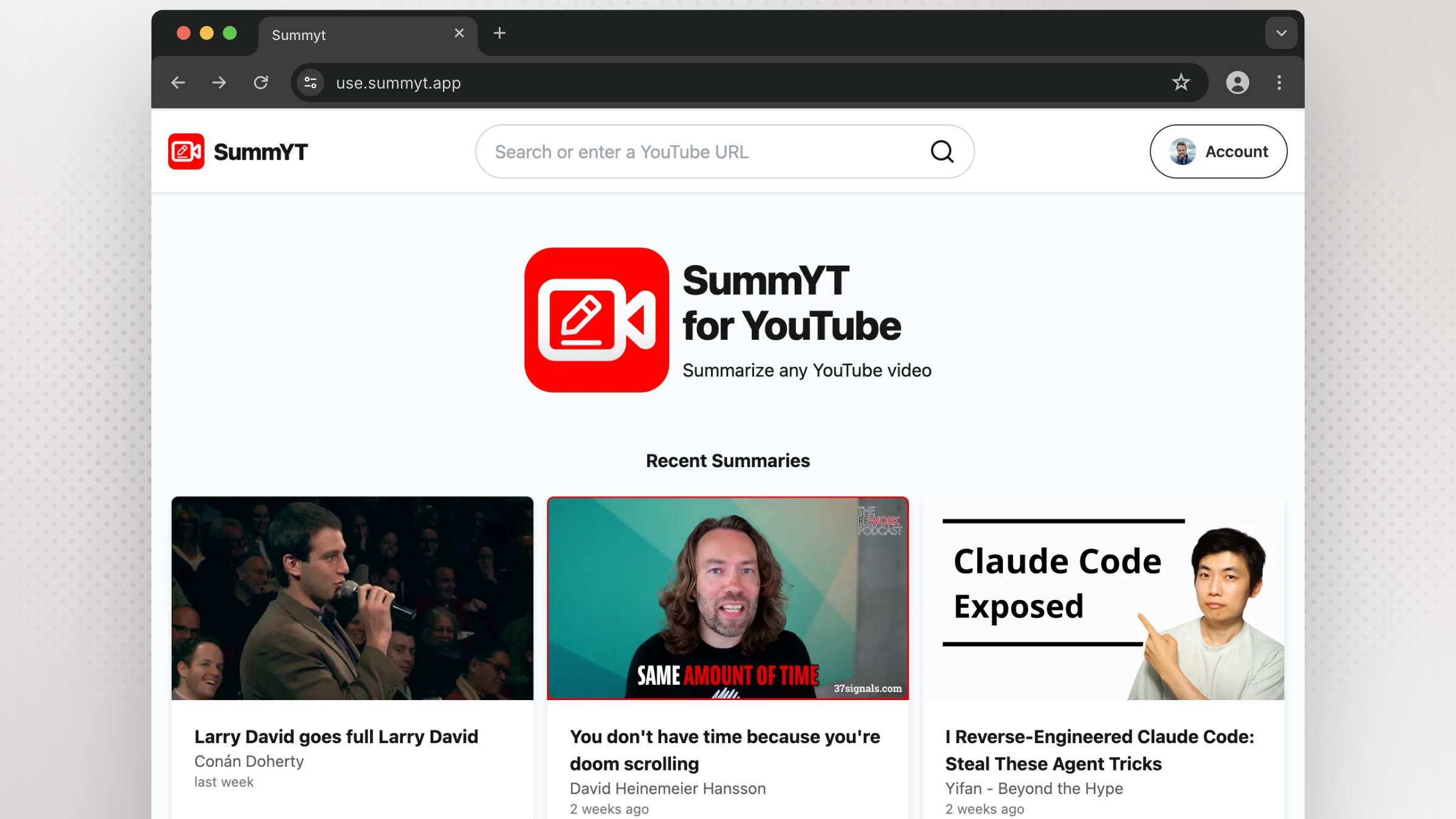Click the 'SummYT for YouTube' heading
Viewport: 1456px width, 819px height.
pos(792,303)
